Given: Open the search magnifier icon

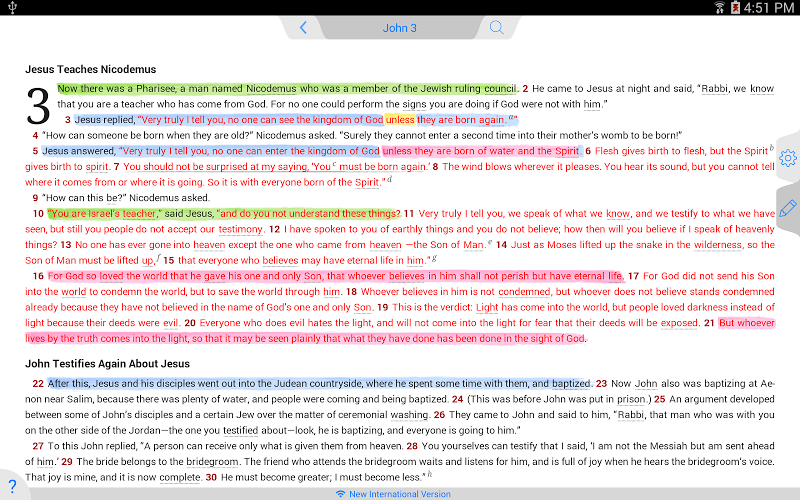Looking at the screenshot, I should 496,28.
